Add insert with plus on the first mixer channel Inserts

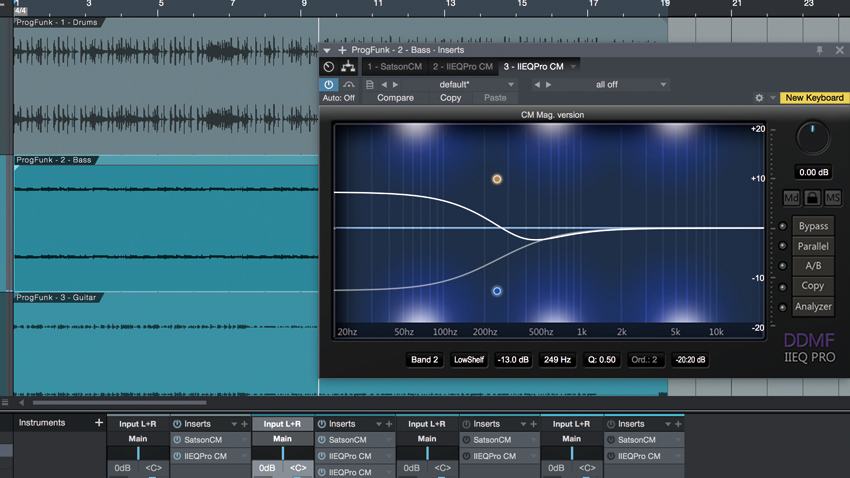[x=244, y=424]
